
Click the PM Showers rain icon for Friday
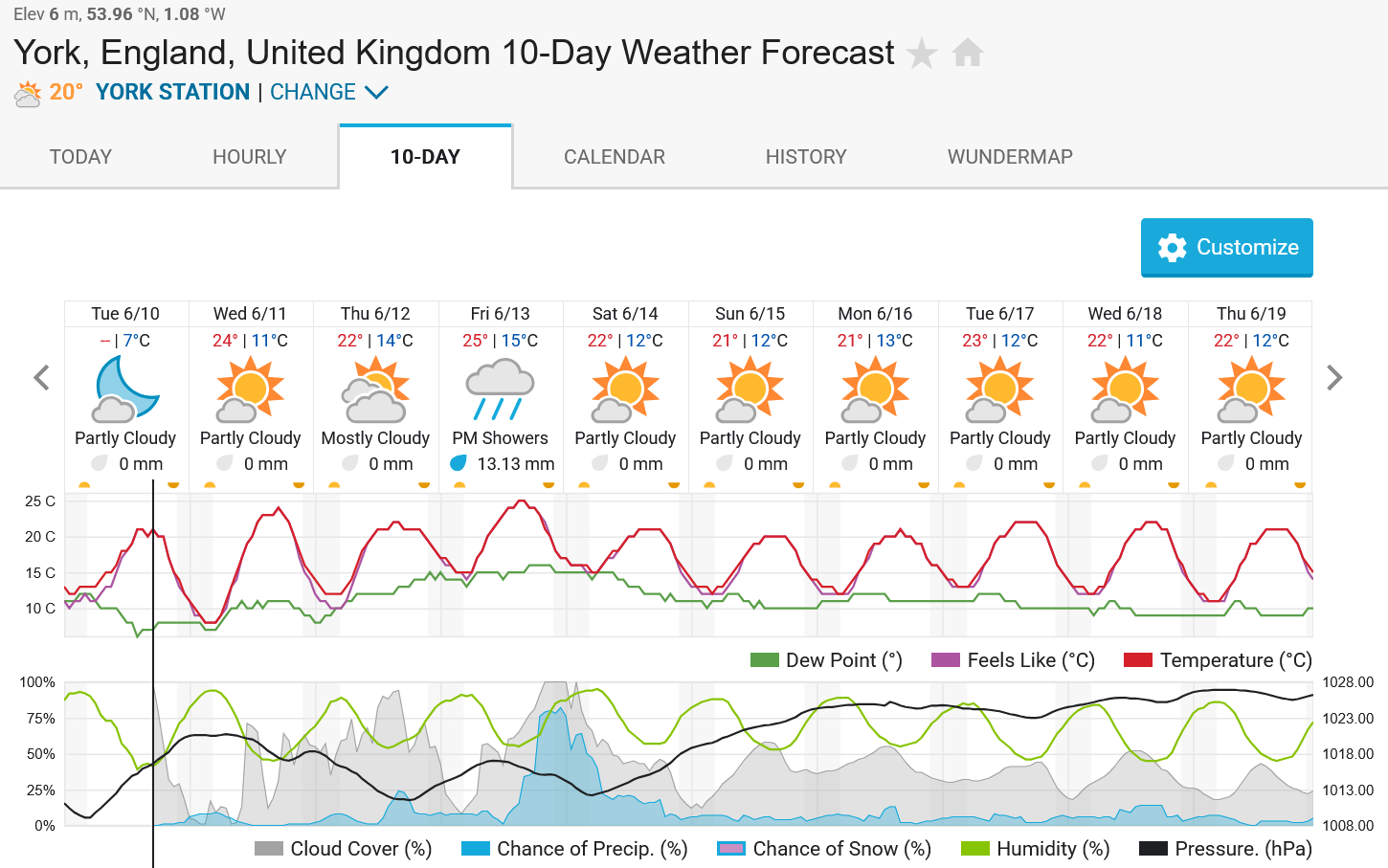coord(501,389)
